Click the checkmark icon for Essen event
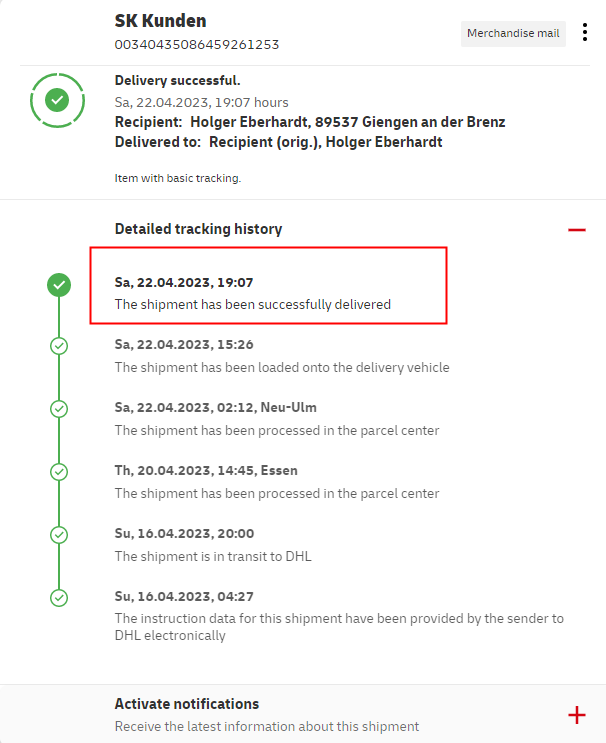The width and height of the screenshot is (606, 743). click(59, 471)
